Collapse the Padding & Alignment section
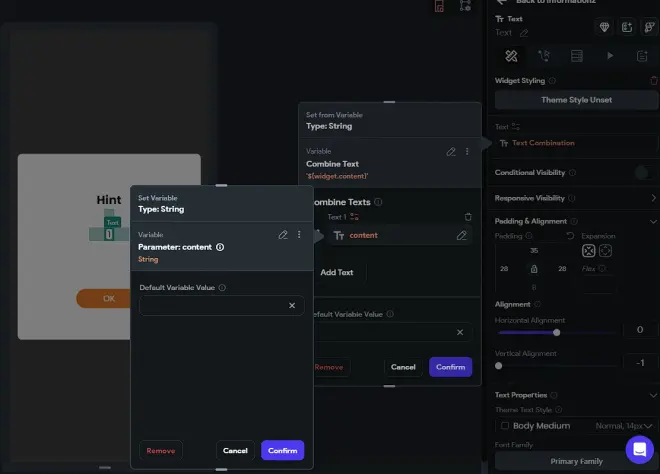The height and width of the screenshot is (474, 660). coord(653,221)
